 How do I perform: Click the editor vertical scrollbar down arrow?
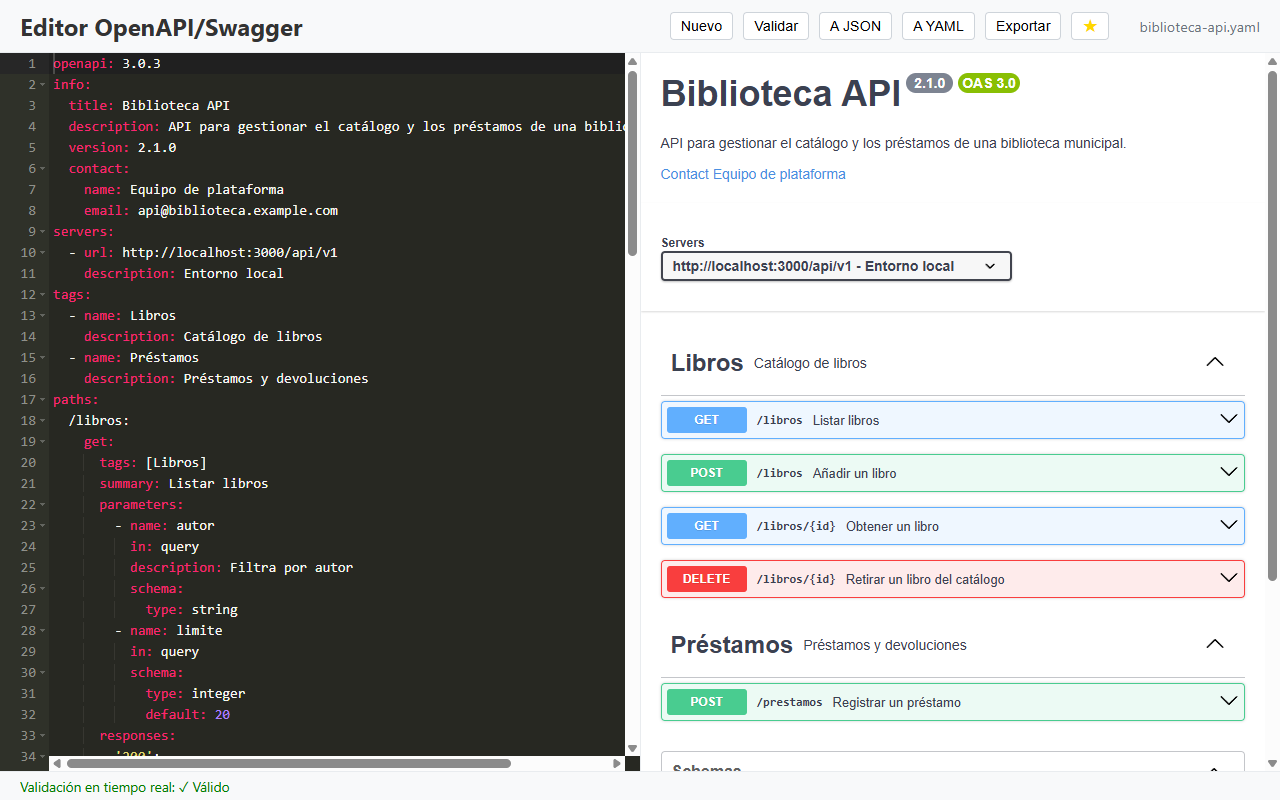[x=632, y=748]
